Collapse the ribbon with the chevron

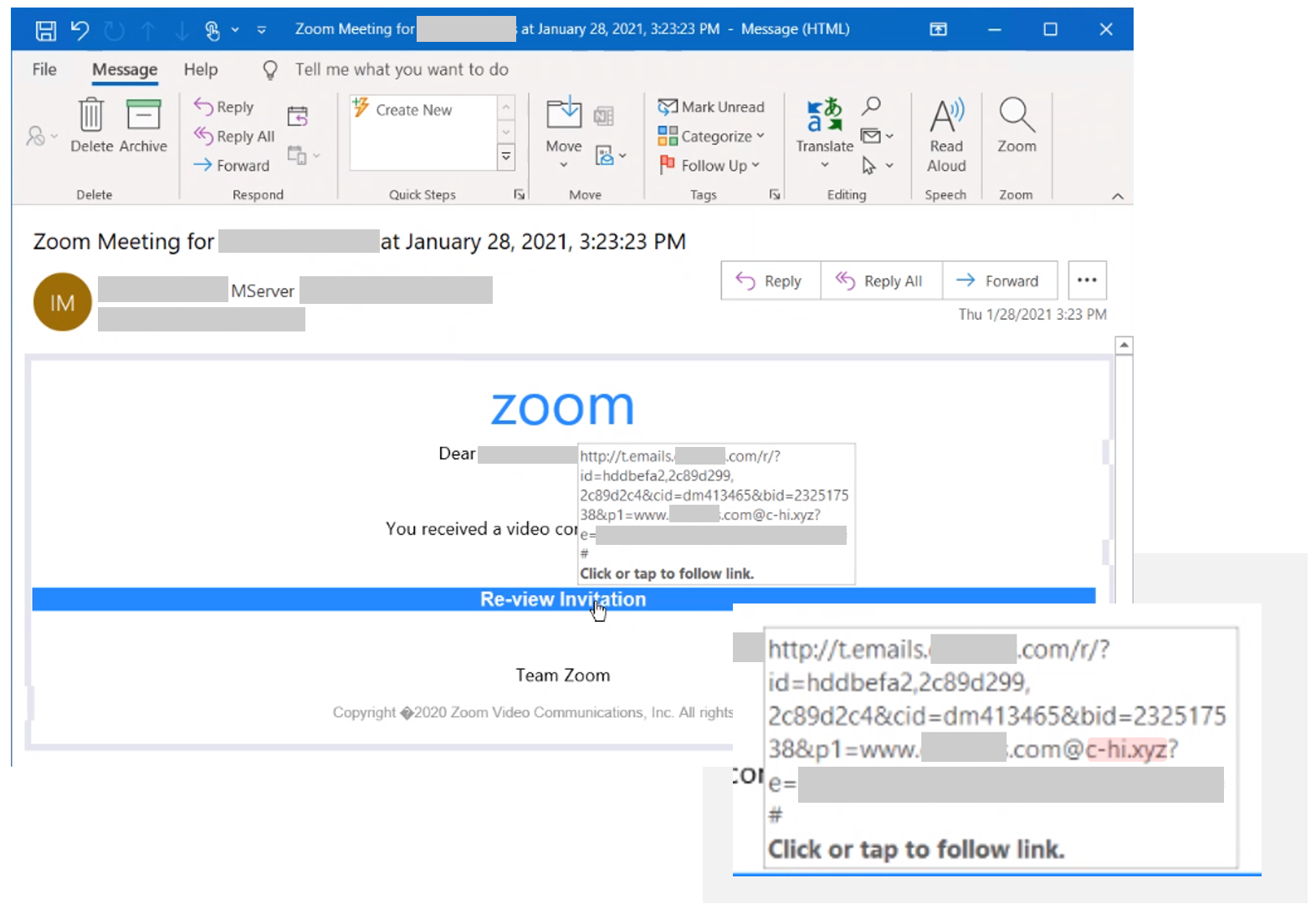click(1117, 196)
